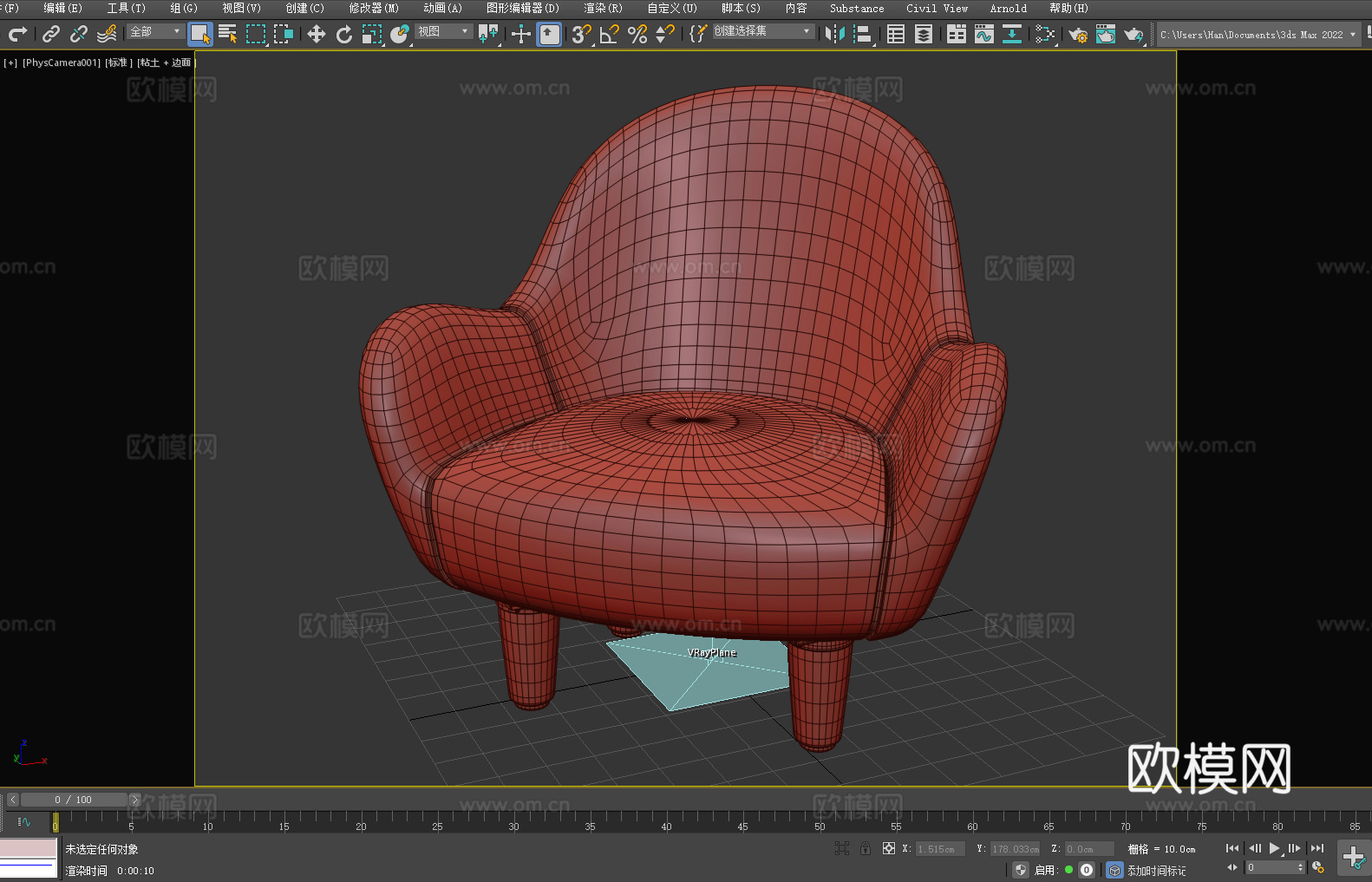Open the Arnold menu
The image size is (1372, 882).
pyautogui.click(x=1008, y=8)
